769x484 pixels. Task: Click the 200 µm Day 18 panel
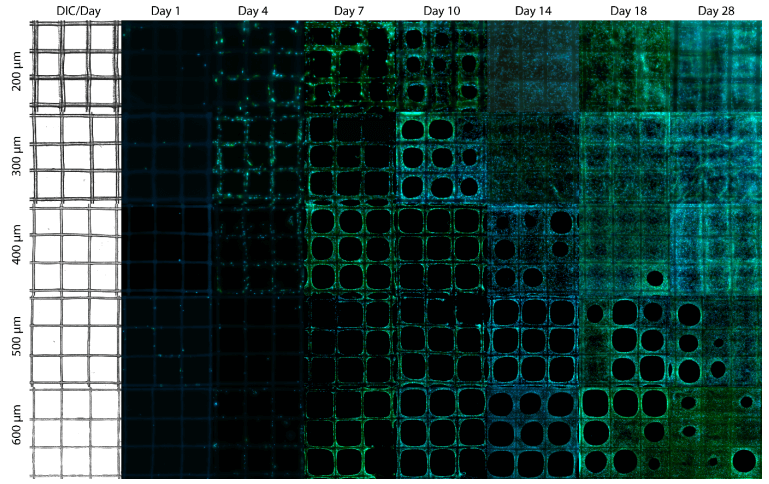(625, 66)
